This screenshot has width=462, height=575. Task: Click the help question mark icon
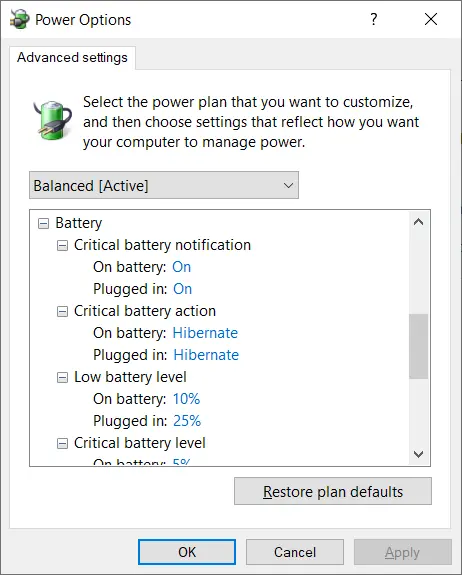pyautogui.click(x=373, y=19)
